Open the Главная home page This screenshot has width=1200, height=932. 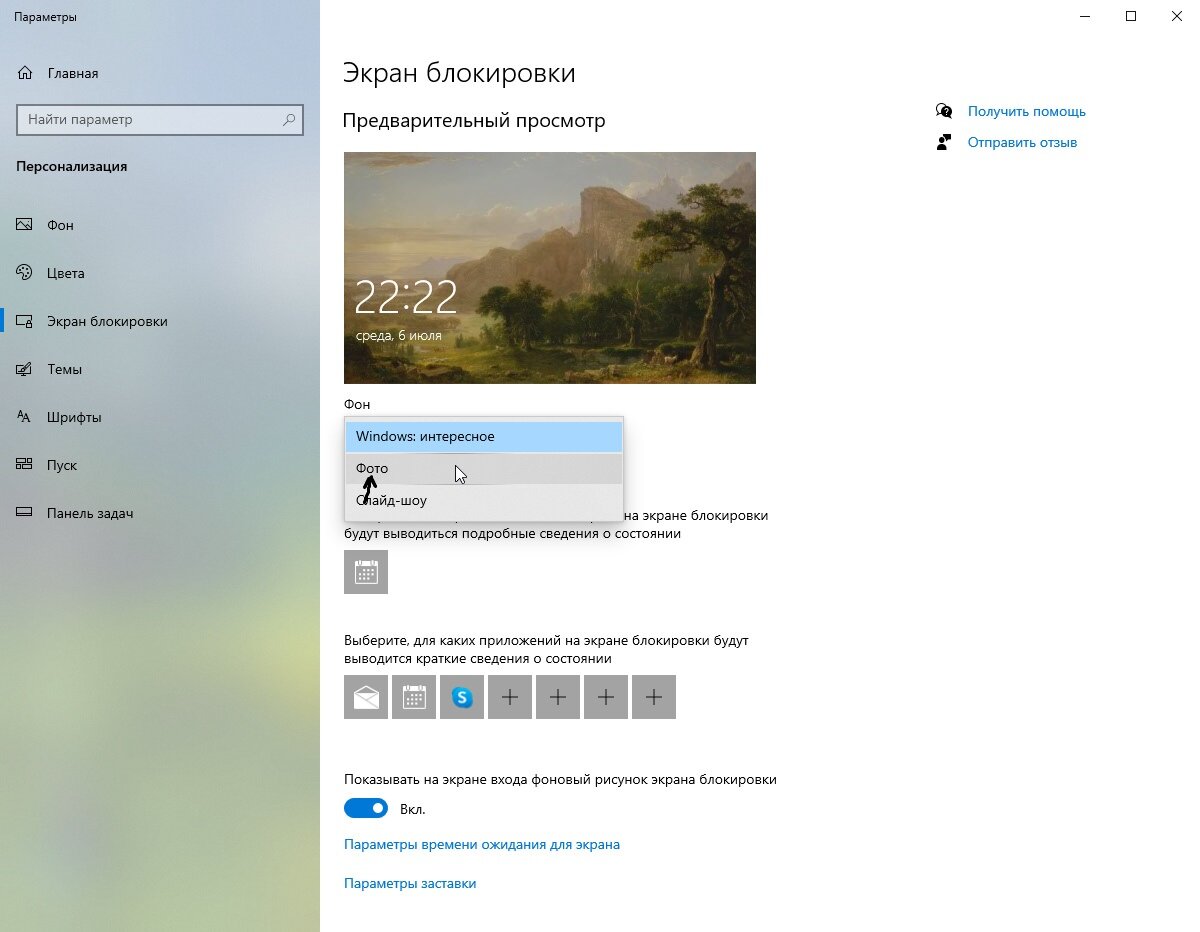point(160,73)
